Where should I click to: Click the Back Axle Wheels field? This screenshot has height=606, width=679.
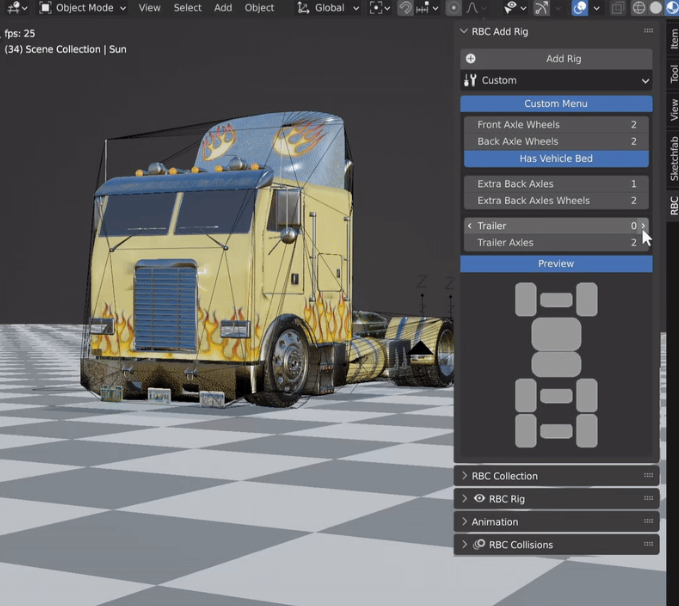point(556,142)
